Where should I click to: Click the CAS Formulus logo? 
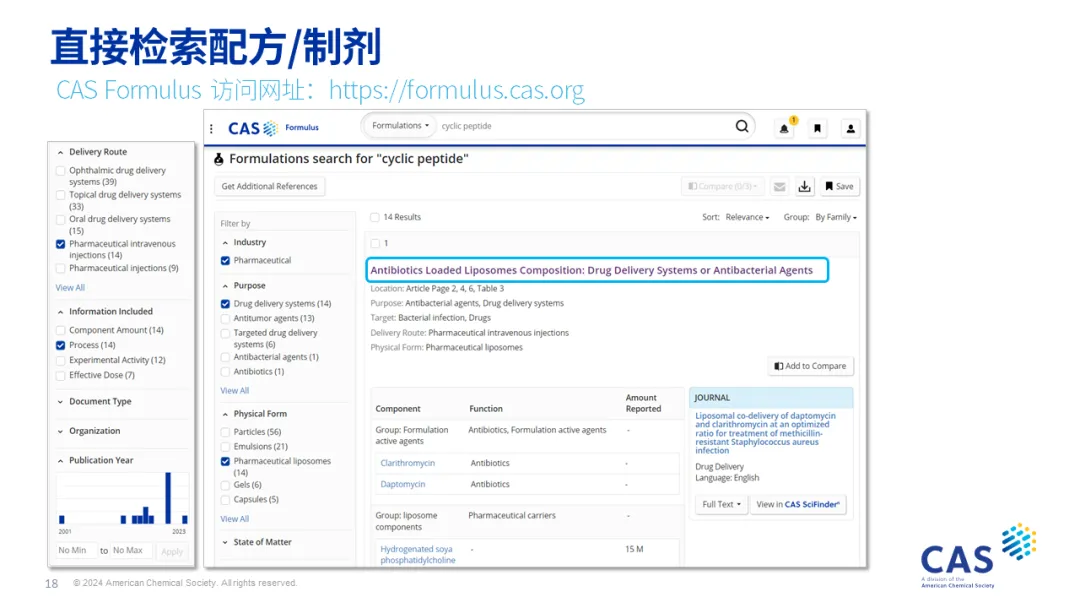coord(273,128)
